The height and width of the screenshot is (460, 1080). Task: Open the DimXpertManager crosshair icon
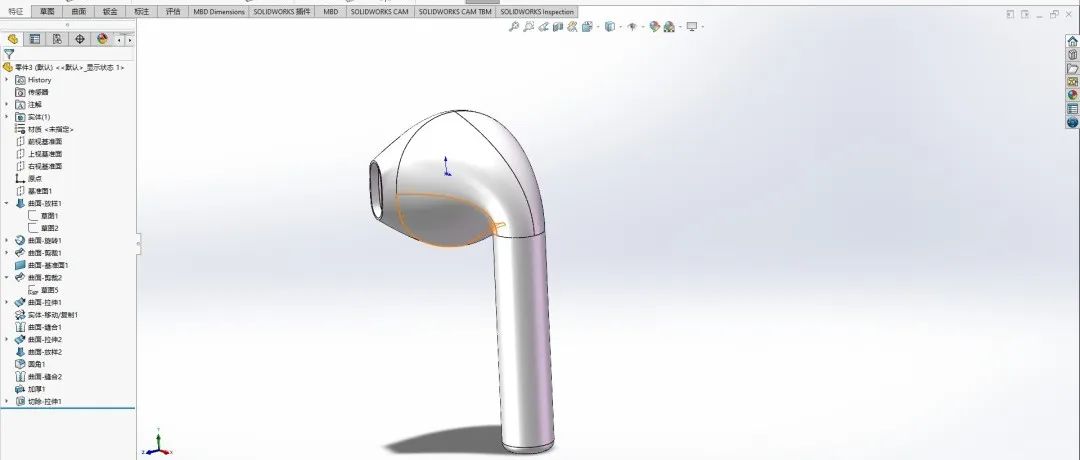[x=79, y=39]
